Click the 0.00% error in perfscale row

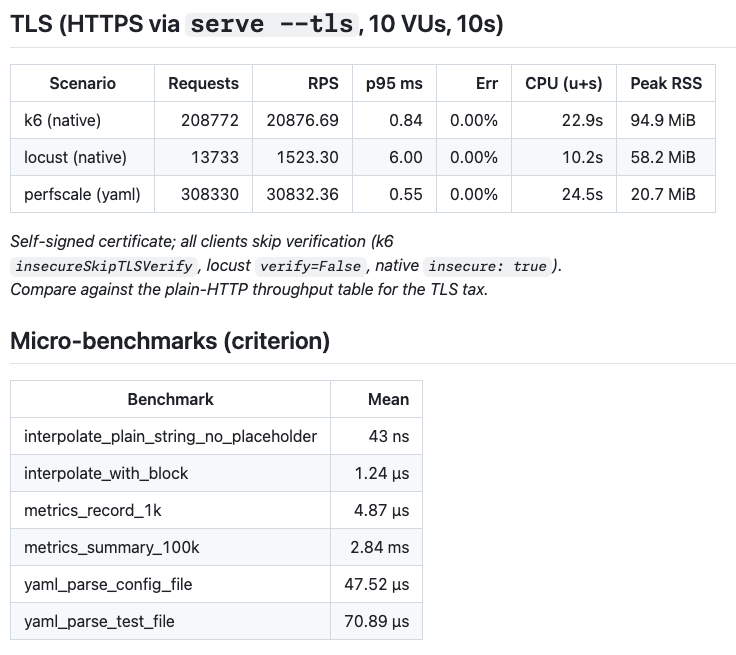pos(474,194)
